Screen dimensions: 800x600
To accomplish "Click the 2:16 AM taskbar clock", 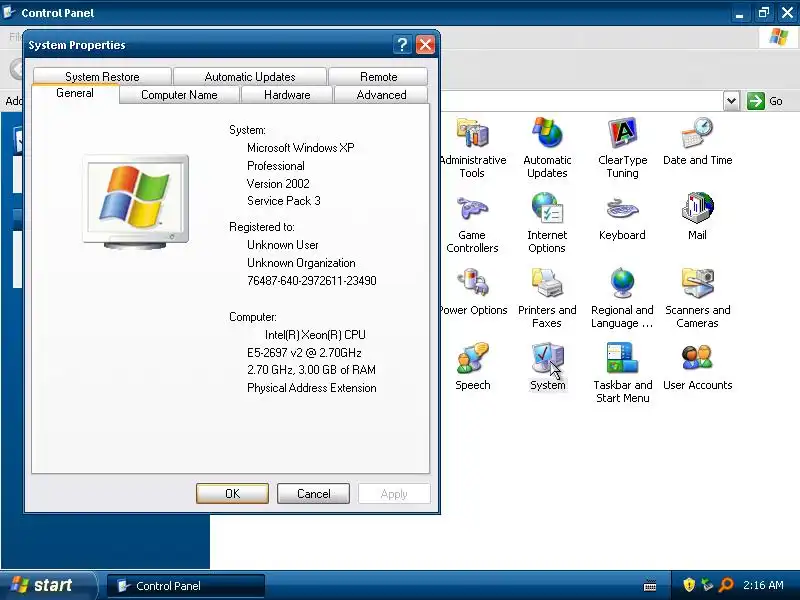I will 763,585.
